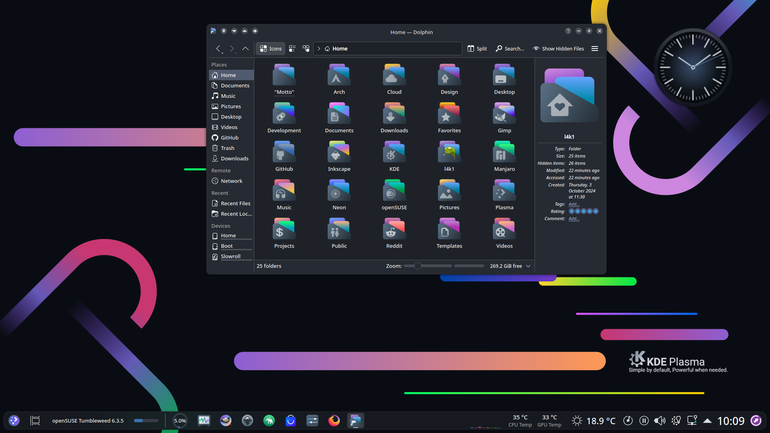Open the virtual desktop overview icon
The width and height of the screenshot is (770, 433).
click(x=35, y=421)
